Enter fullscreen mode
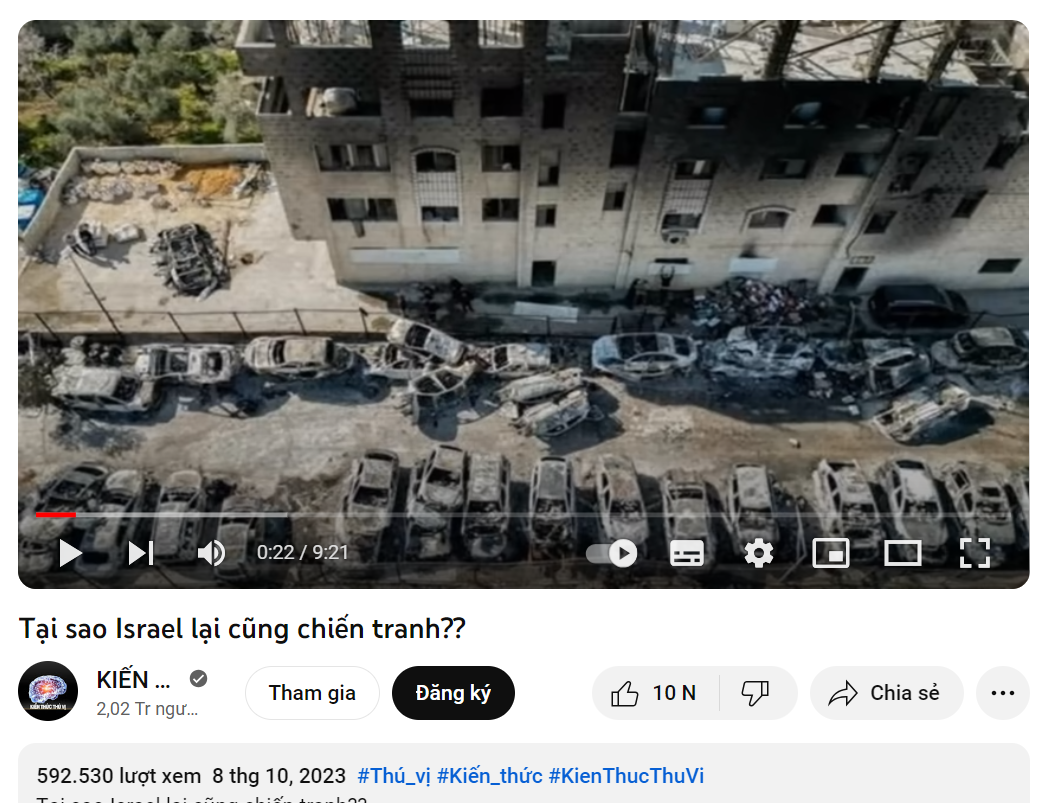The height and width of the screenshot is (803, 1043). 975,553
